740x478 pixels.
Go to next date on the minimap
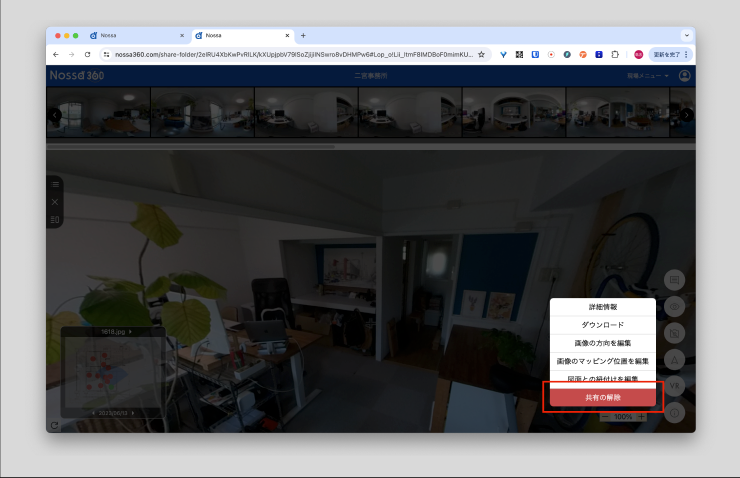(x=133, y=413)
